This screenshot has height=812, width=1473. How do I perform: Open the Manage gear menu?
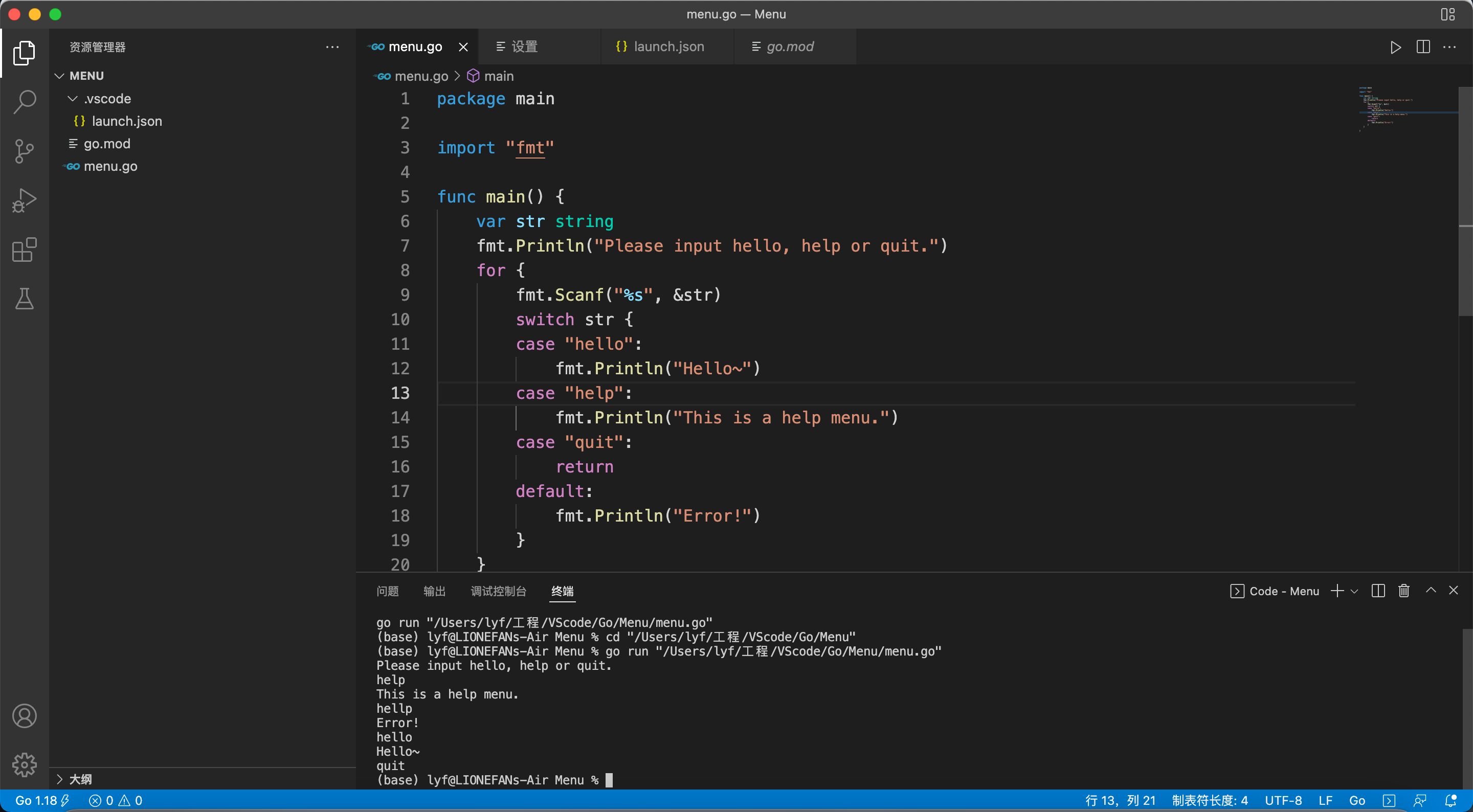click(x=24, y=764)
